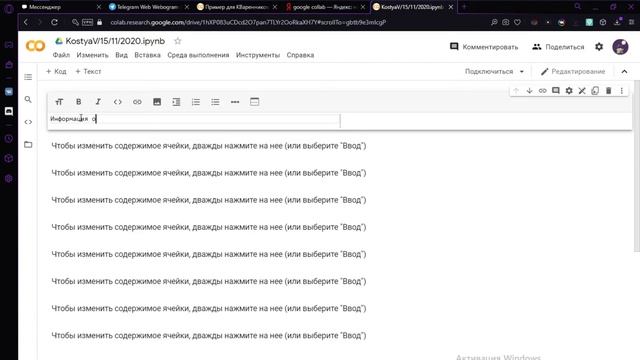The image size is (640, 360).
Task: Add a bulleted list
Action: tap(215, 102)
